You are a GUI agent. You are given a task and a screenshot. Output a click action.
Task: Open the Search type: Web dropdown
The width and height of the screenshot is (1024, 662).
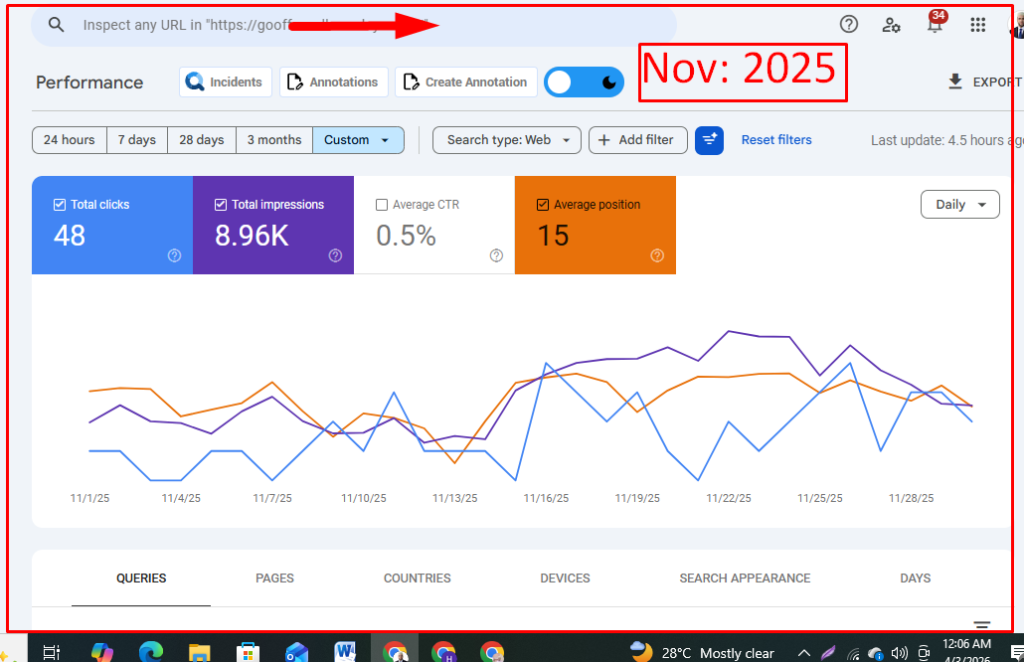click(x=507, y=140)
